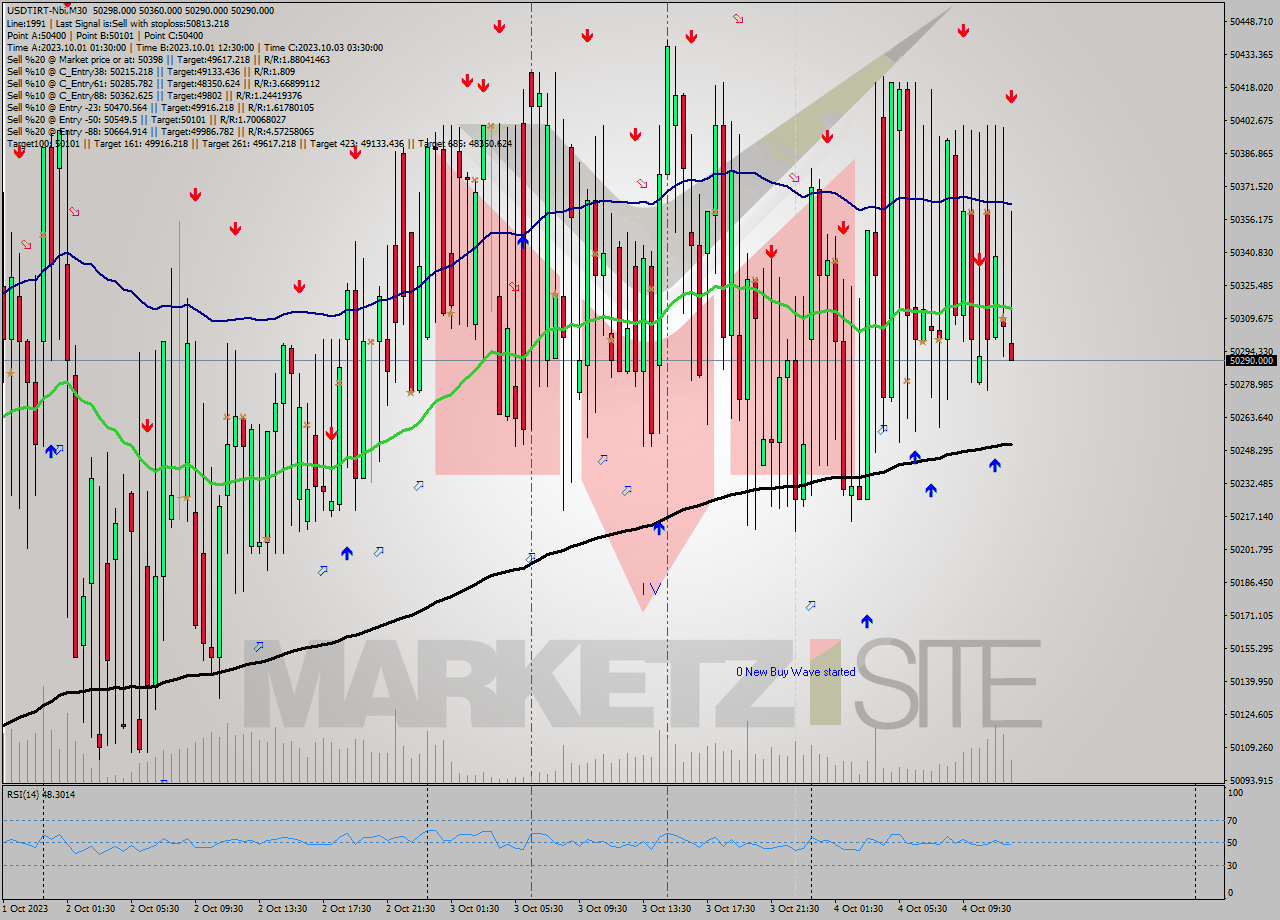Click the '4 Oct 05:30' time label
The image size is (1280, 920).
(x=922, y=909)
